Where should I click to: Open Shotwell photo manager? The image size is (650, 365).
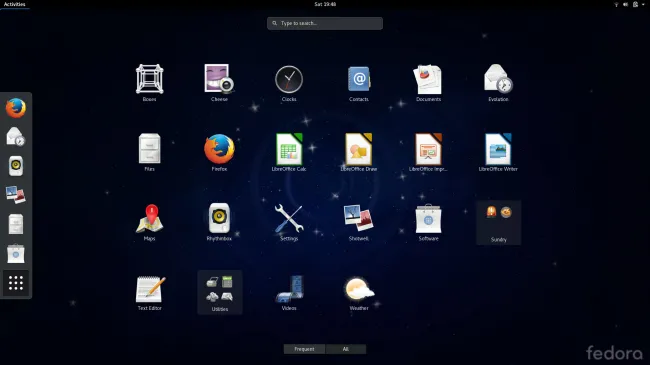359,221
